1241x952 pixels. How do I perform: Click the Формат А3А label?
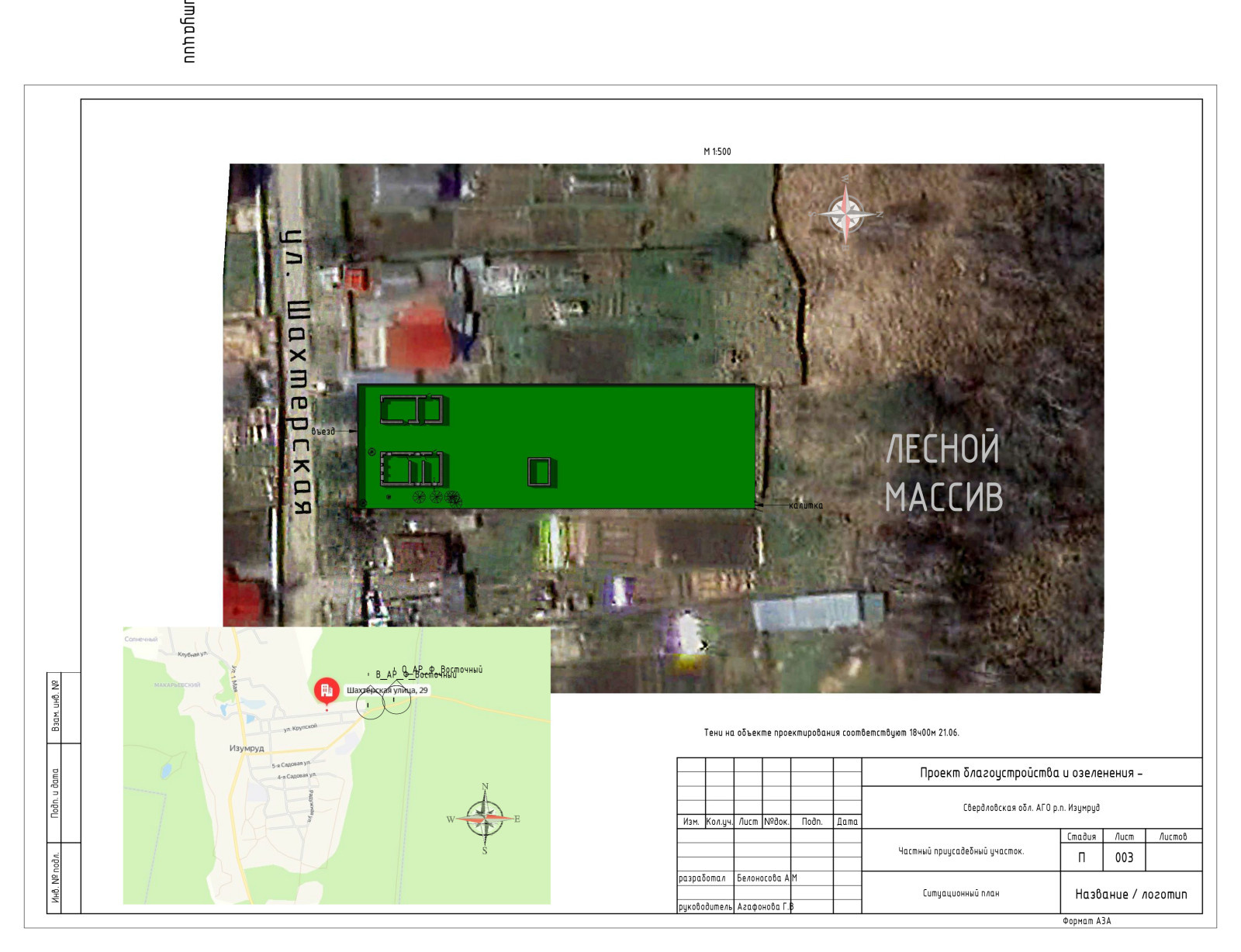tap(1087, 921)
